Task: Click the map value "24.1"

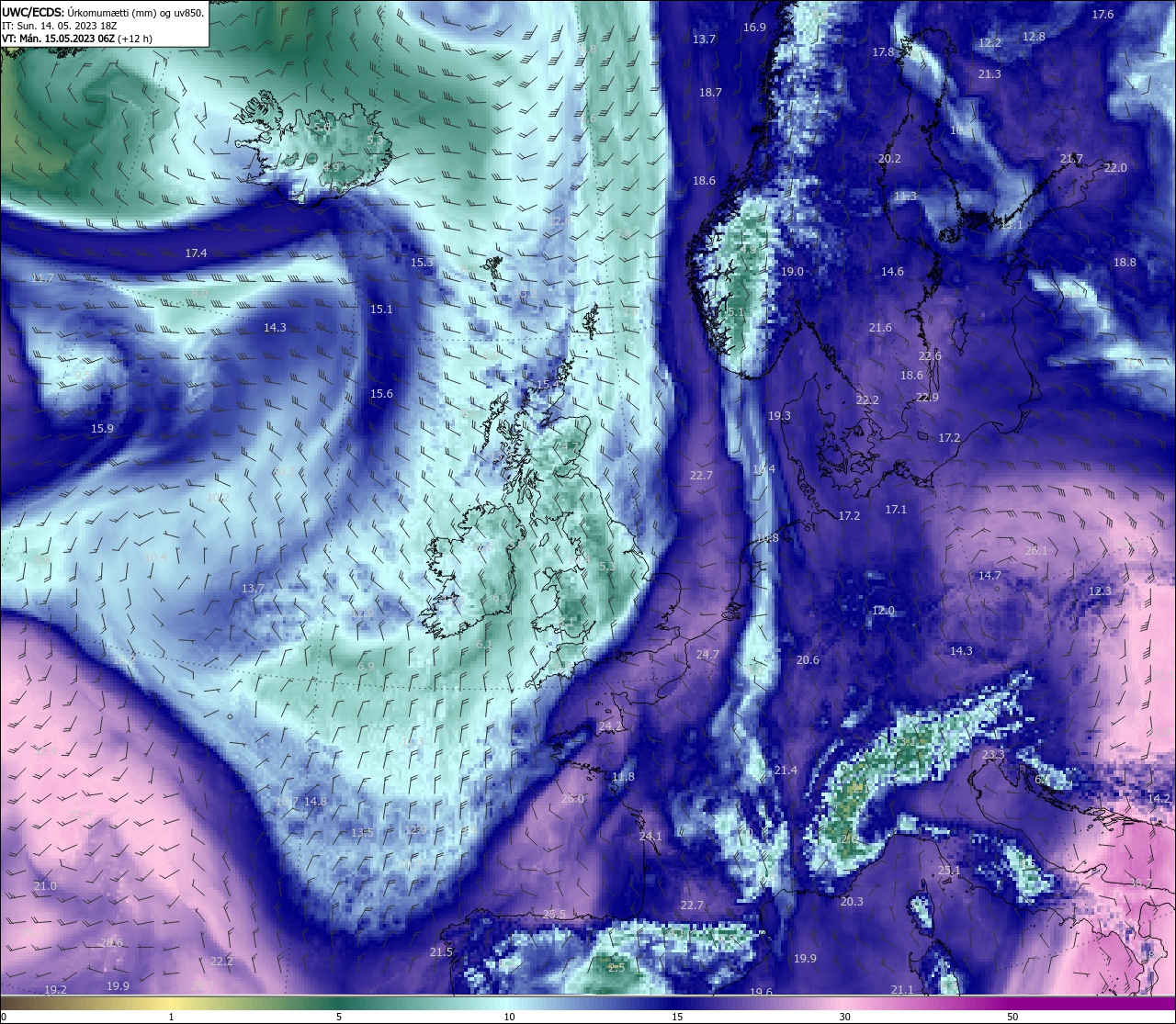Action: coord(650,836)
